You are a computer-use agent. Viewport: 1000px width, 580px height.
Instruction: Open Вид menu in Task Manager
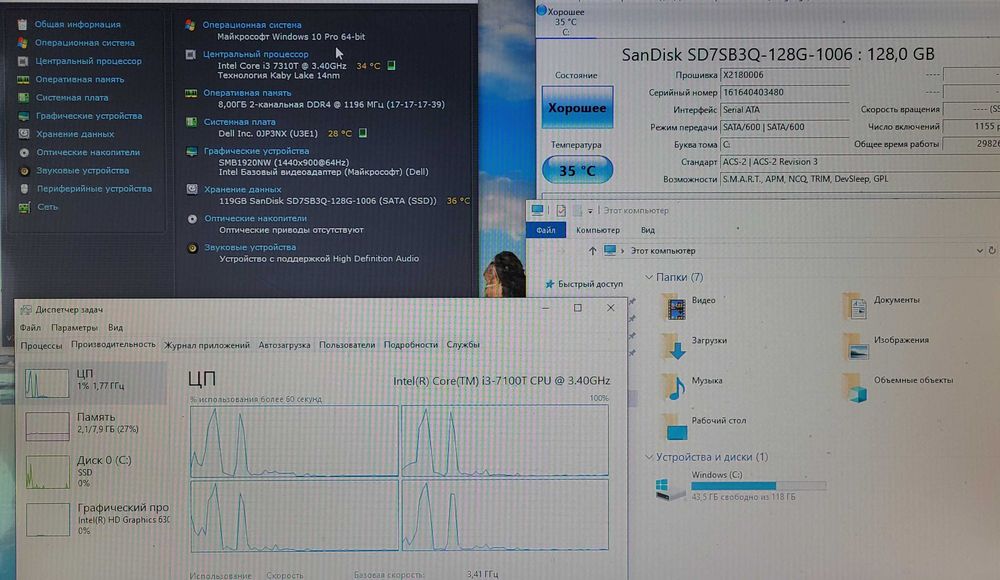[x=115, y=328]
